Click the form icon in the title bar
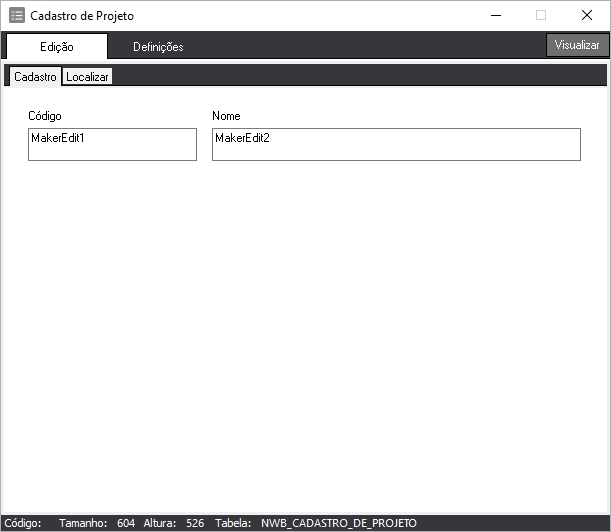611x532 pixels. click(x=17, y=16)
